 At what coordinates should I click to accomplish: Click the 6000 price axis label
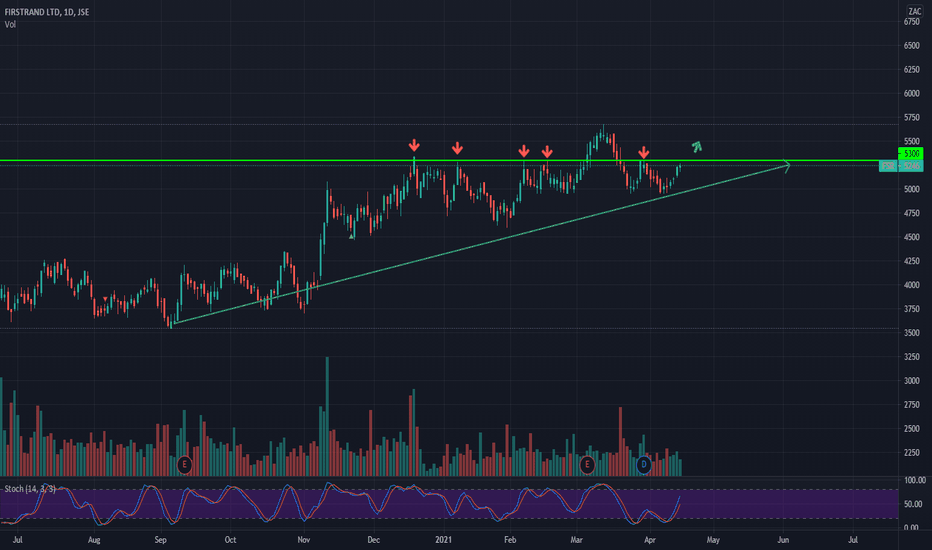[911, 93]
